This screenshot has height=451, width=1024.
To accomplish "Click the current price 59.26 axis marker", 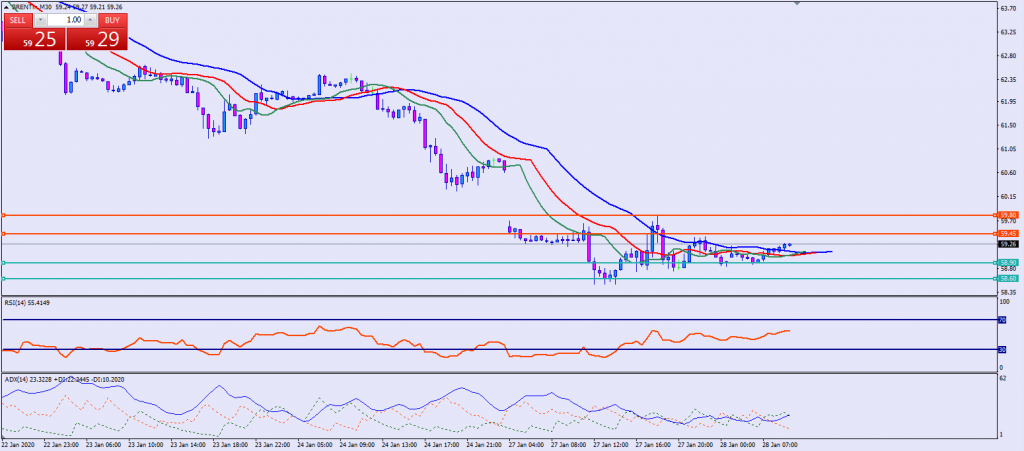I will 1007,244.
